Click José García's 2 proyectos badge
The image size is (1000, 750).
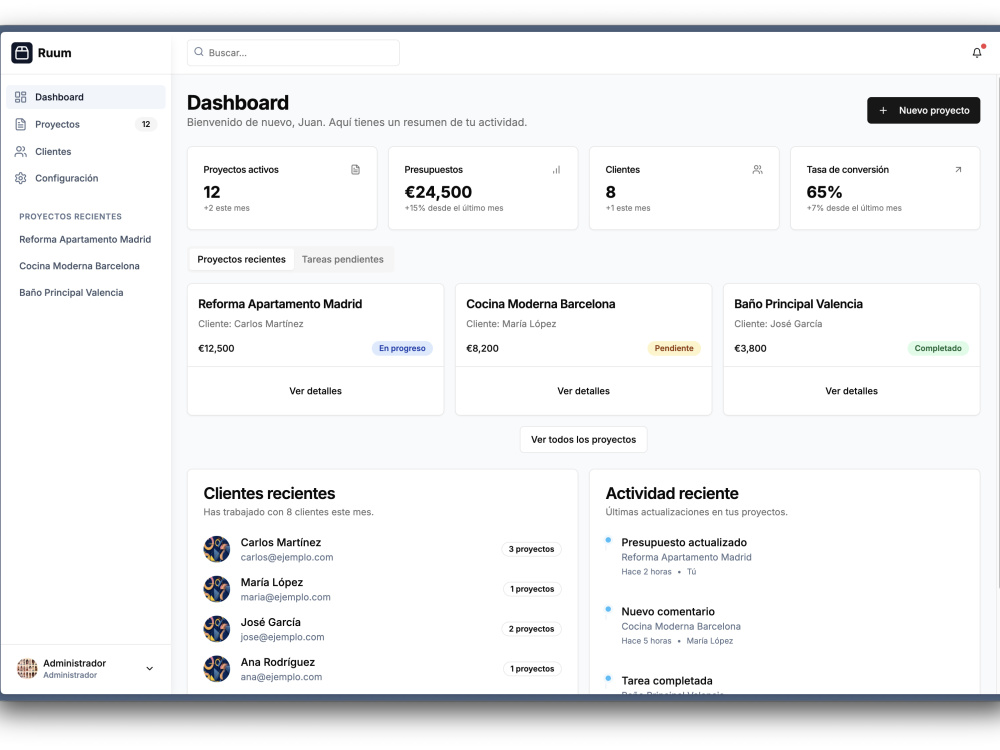click(531, 629)
